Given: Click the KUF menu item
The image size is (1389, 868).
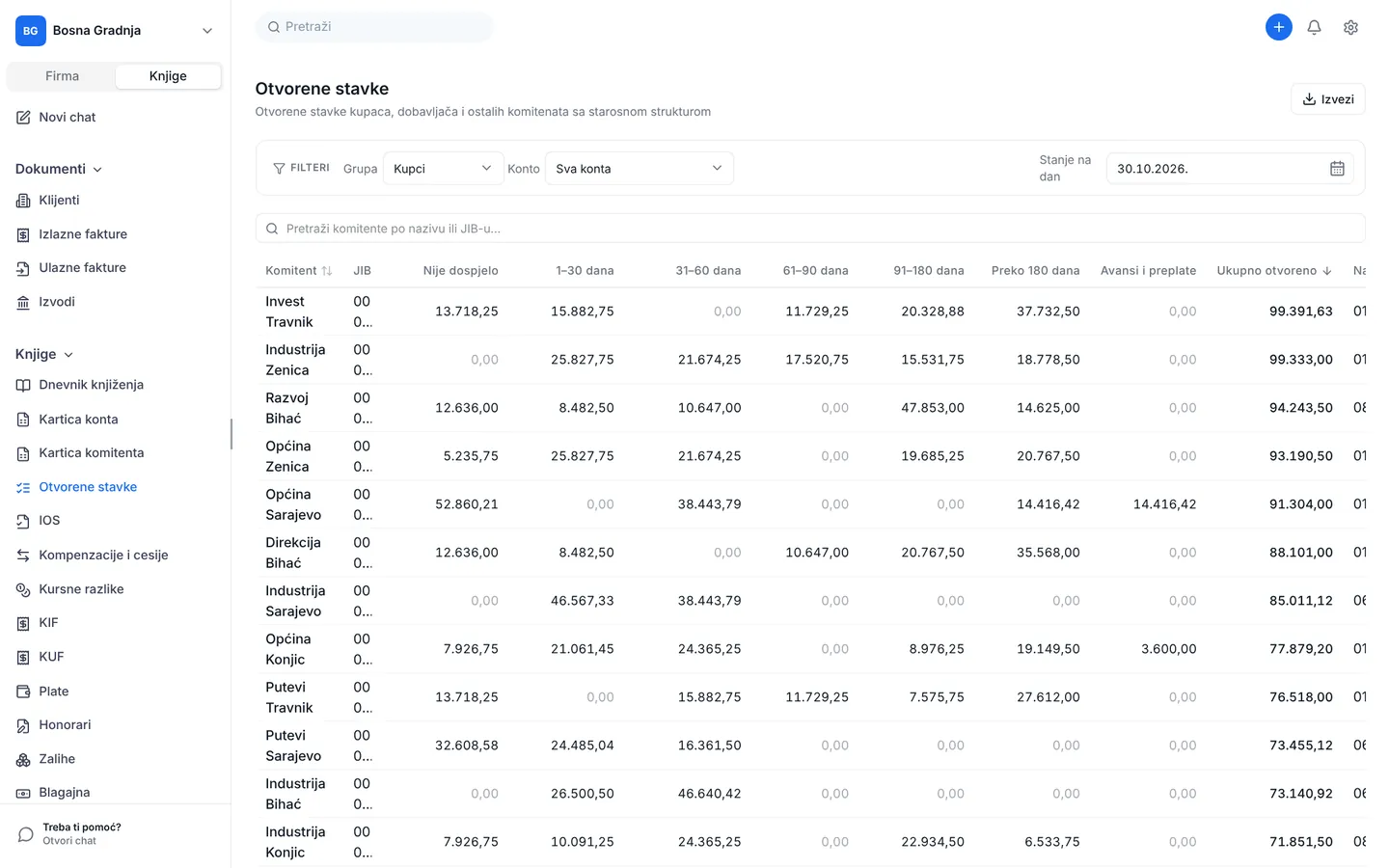Looking at the screenshot, I should pos(51,657).
